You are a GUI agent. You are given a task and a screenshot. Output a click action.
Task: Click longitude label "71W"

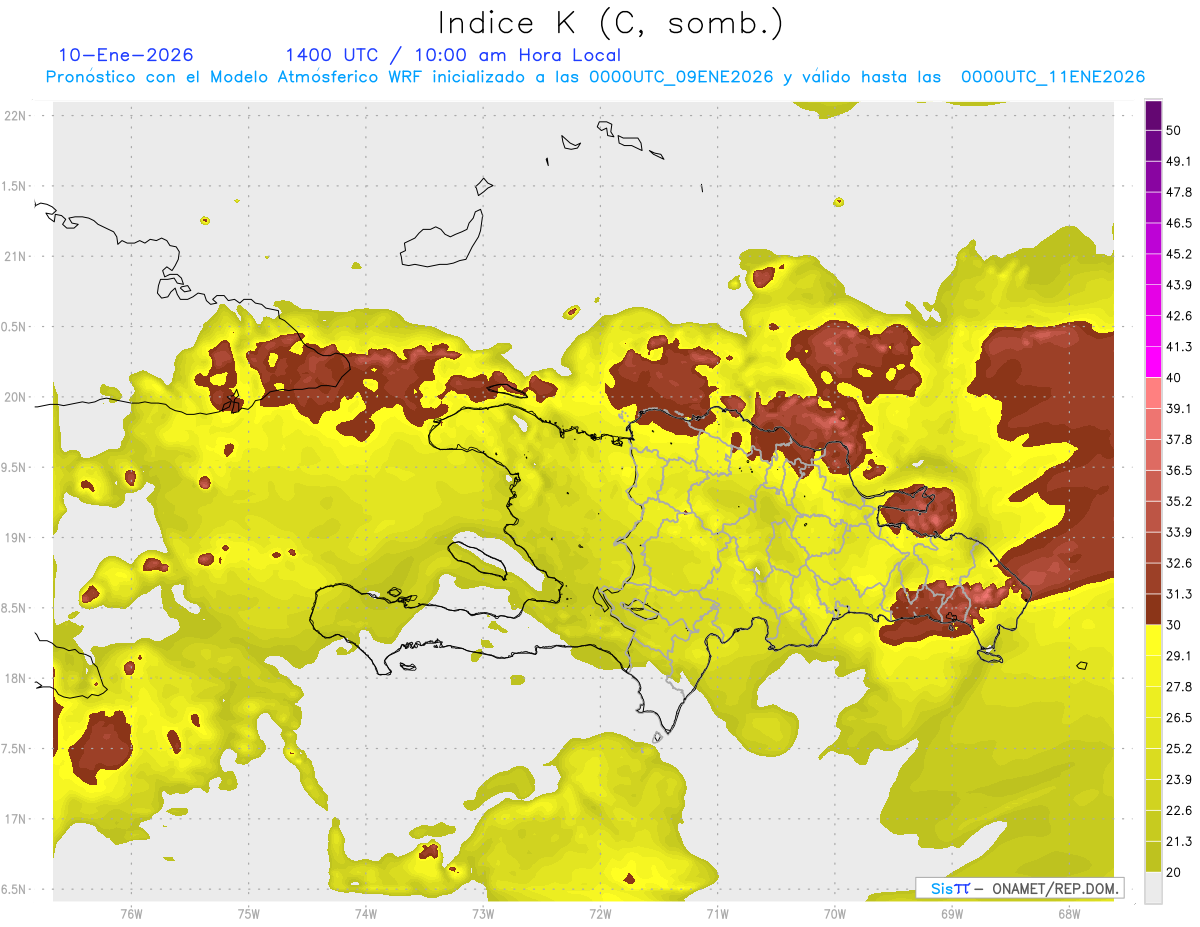click(717, 914)
